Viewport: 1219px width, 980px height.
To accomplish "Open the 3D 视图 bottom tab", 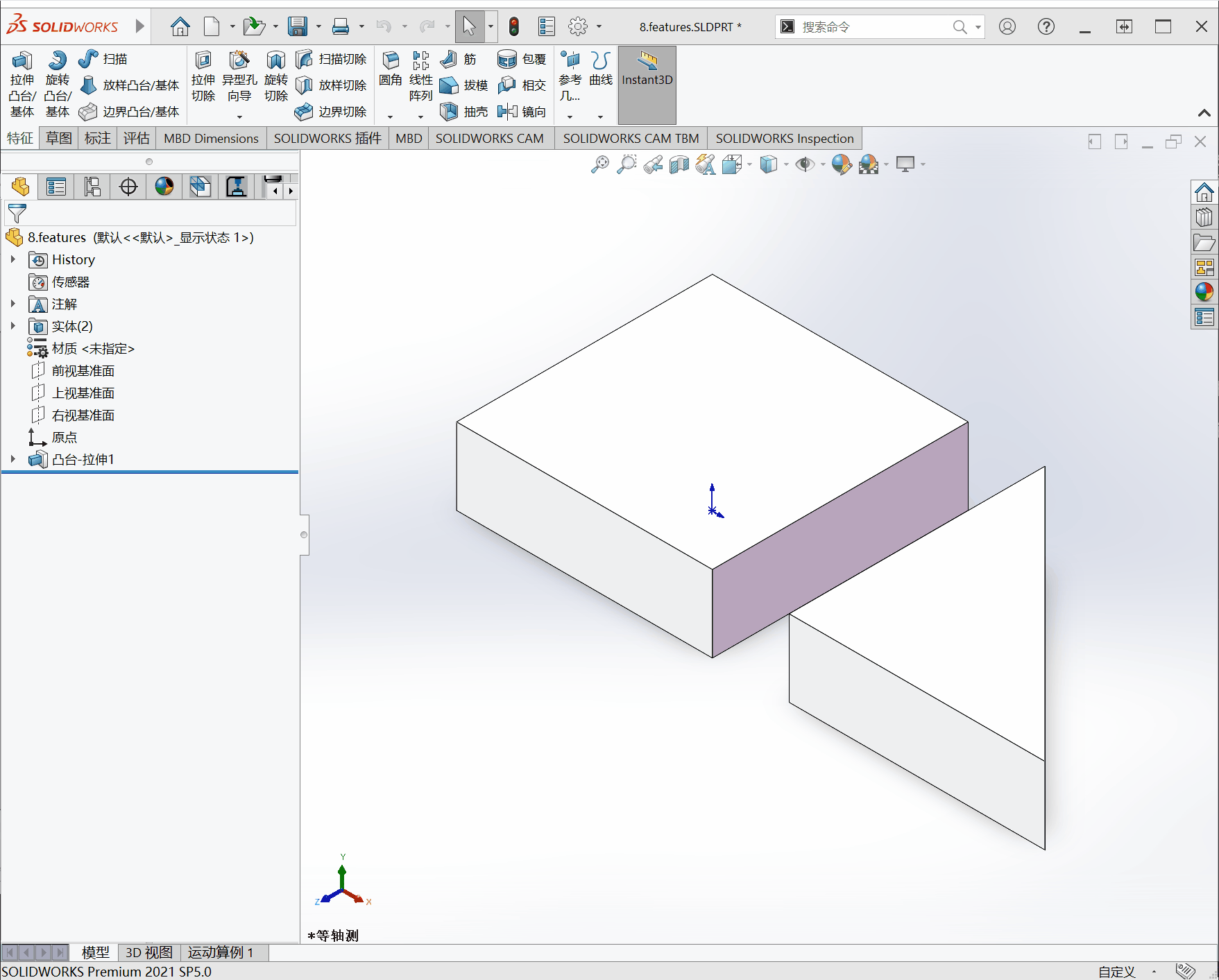I will tap(149, 952).
